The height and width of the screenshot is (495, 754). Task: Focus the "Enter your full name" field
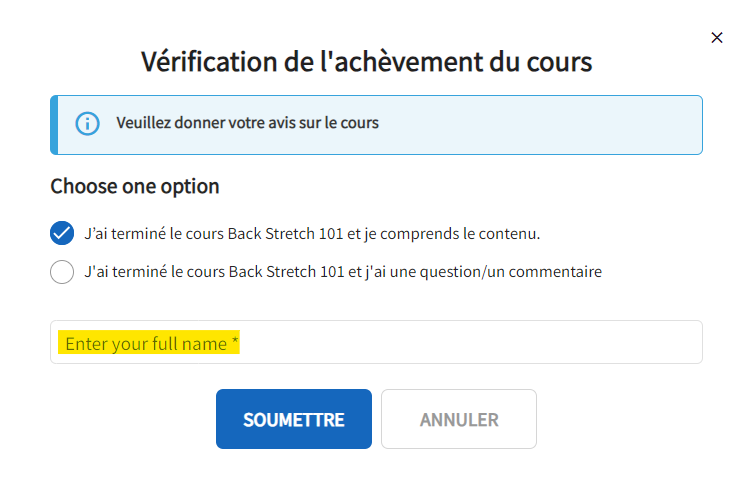tap(376, 342)
